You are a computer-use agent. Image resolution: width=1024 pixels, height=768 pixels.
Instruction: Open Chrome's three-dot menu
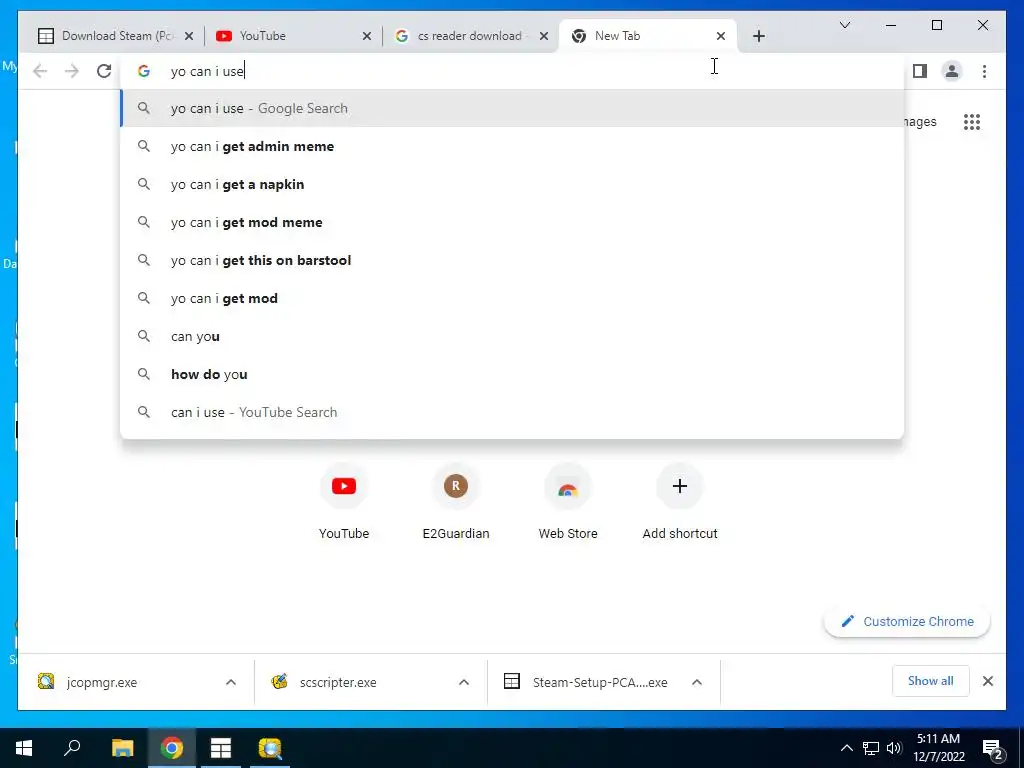point(984,71)
